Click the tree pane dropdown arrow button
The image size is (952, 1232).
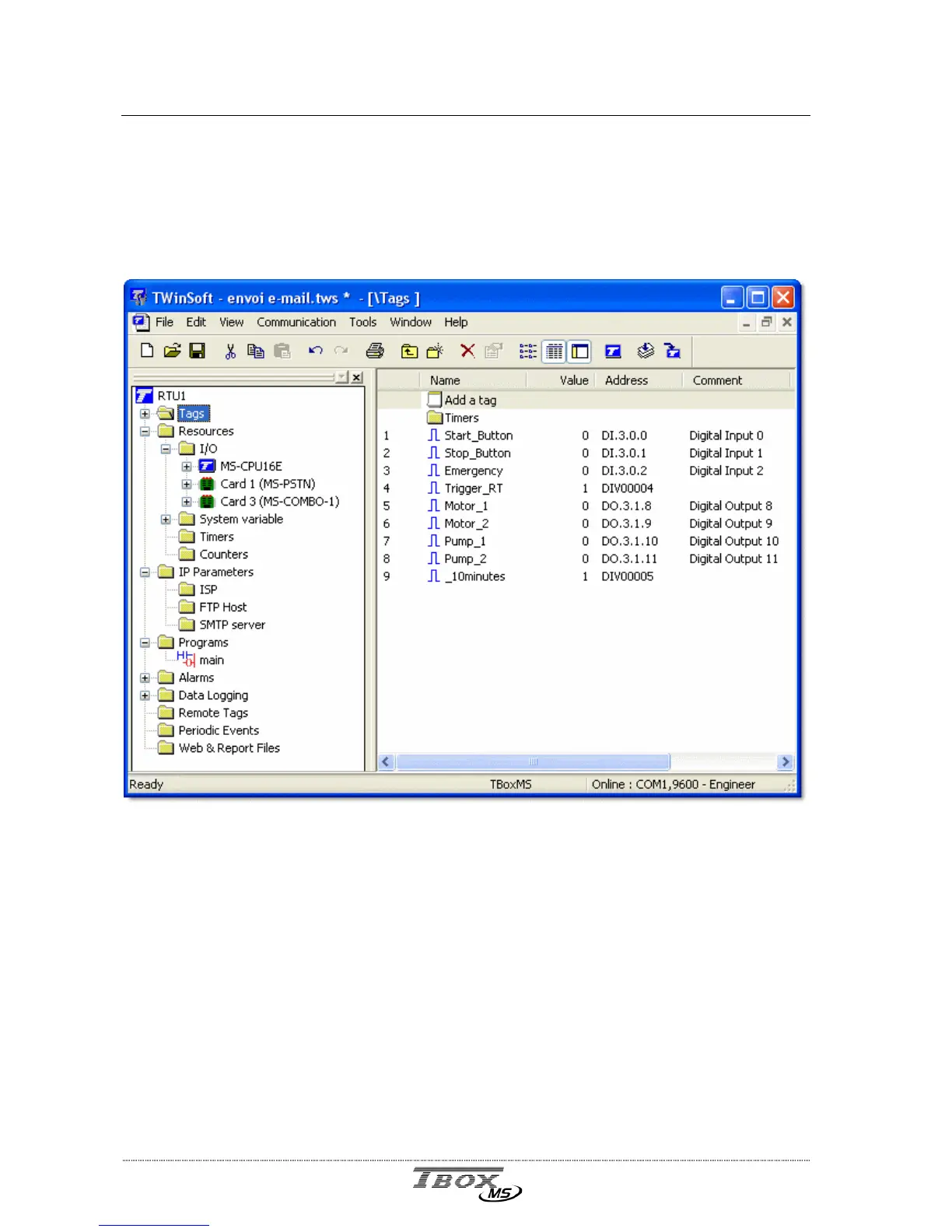pyautogui.click(x=341, y=377)
